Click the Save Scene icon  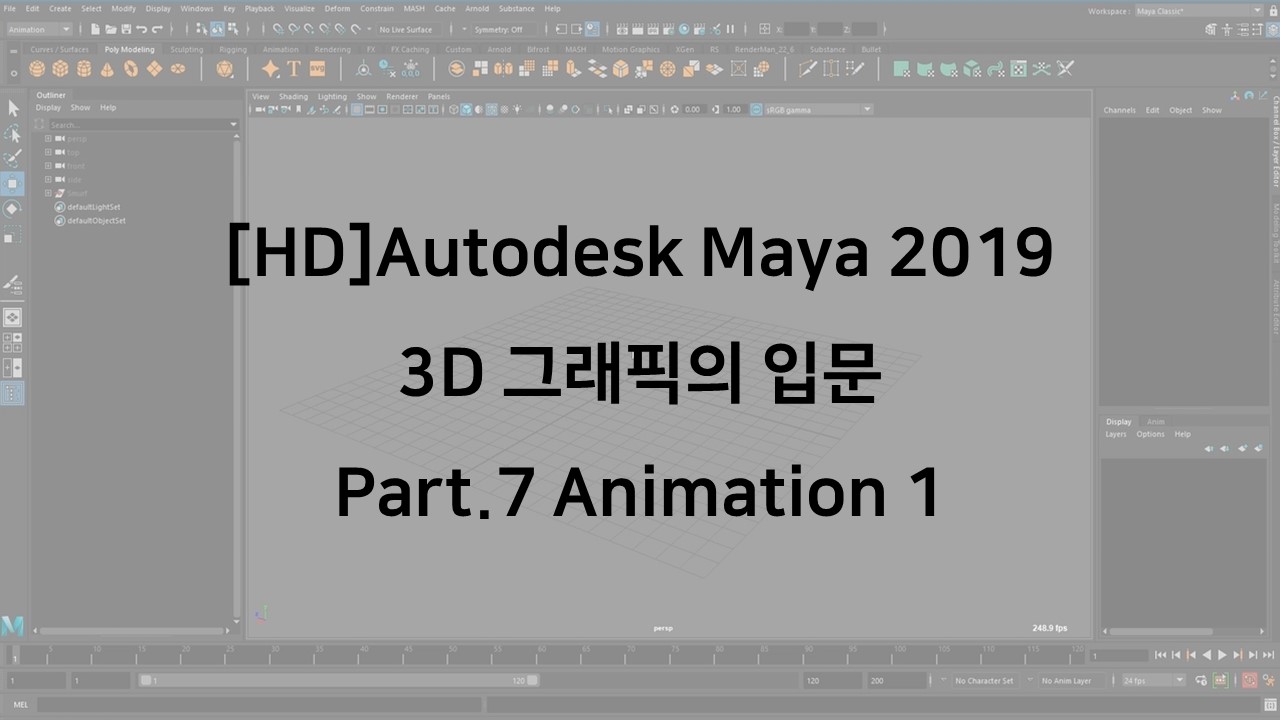(126, 29)
